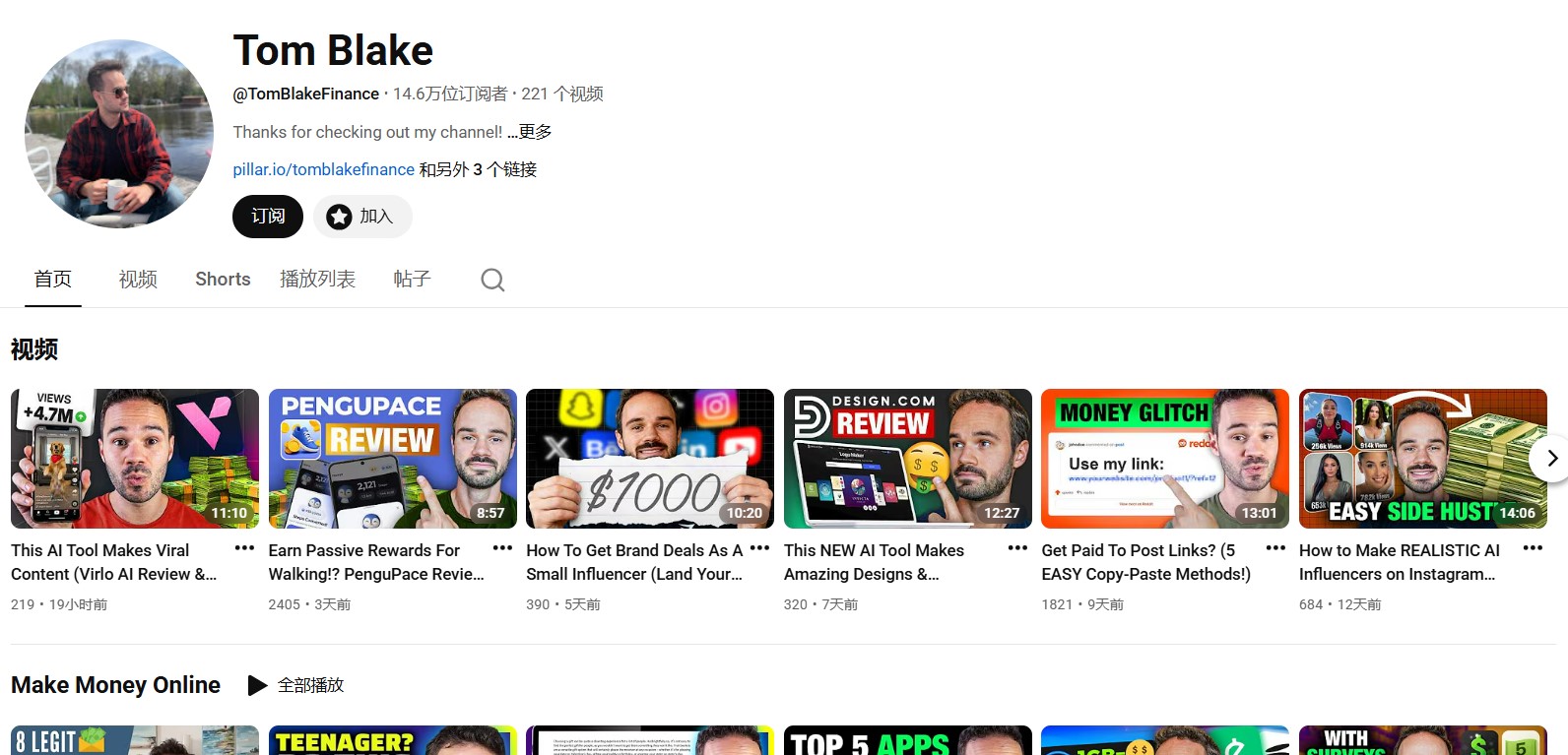This screenshot has height=755, width=1568.
Task: Open title 'This AI Tool Makes Viral Content'
Action: (x=114, y=562)
